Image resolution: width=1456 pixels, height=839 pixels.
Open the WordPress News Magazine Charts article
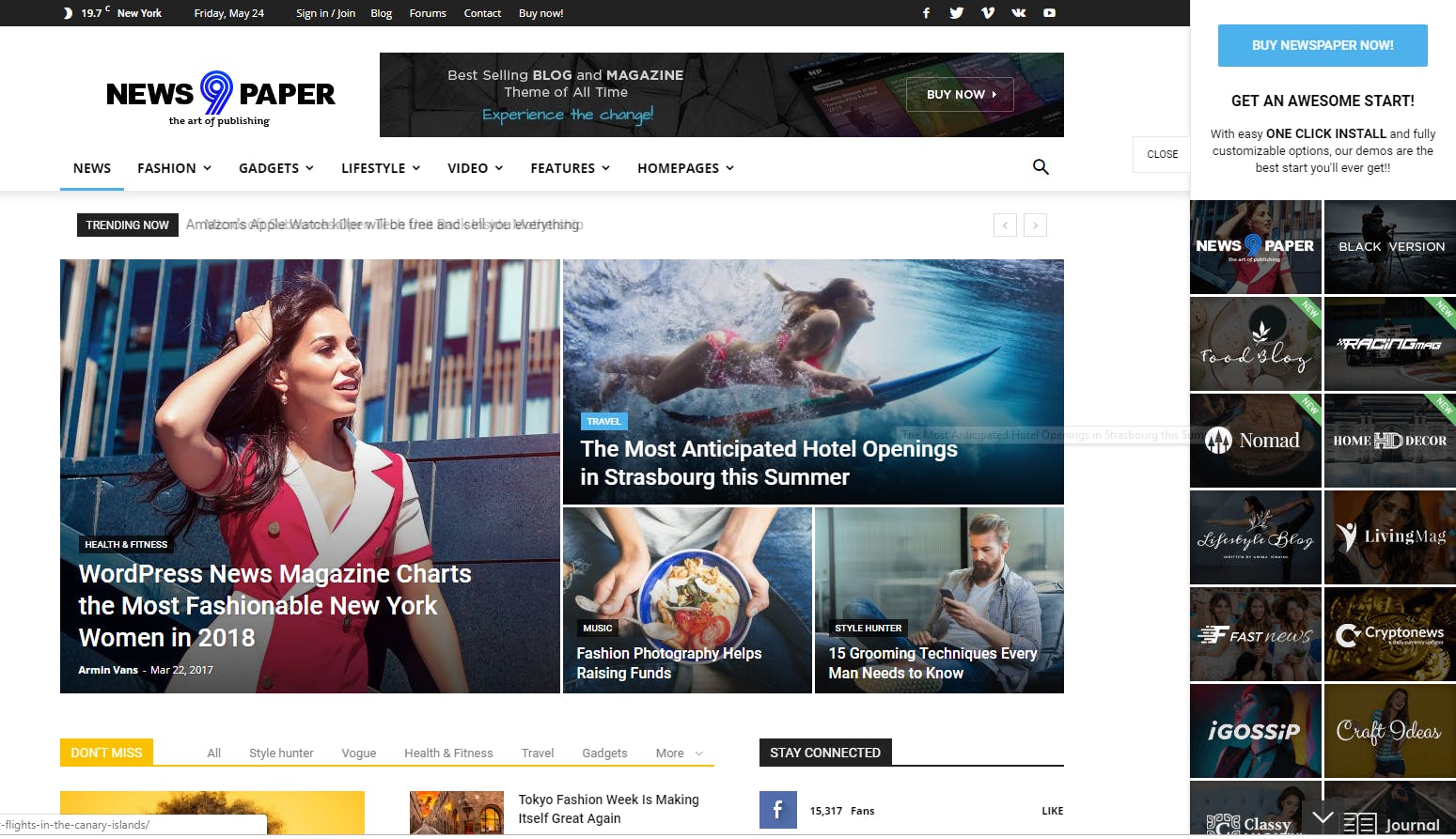click(274, 606)
